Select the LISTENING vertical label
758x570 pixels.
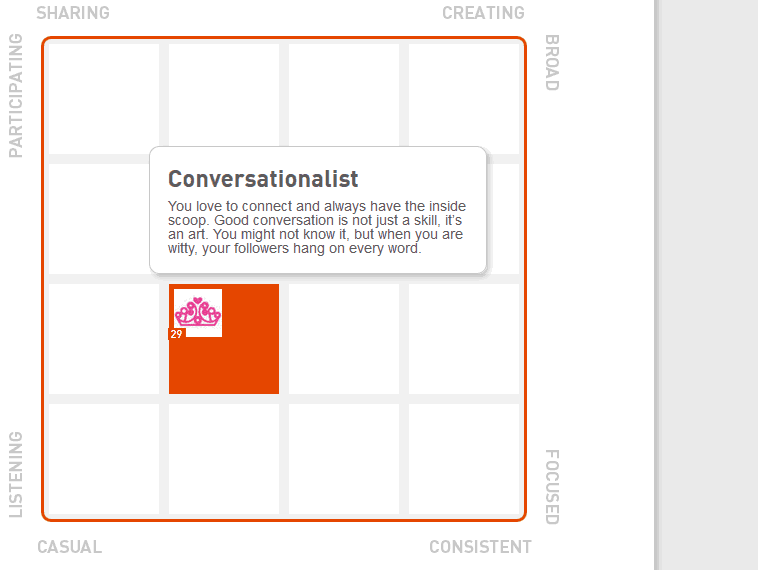(x=16, y=474)
